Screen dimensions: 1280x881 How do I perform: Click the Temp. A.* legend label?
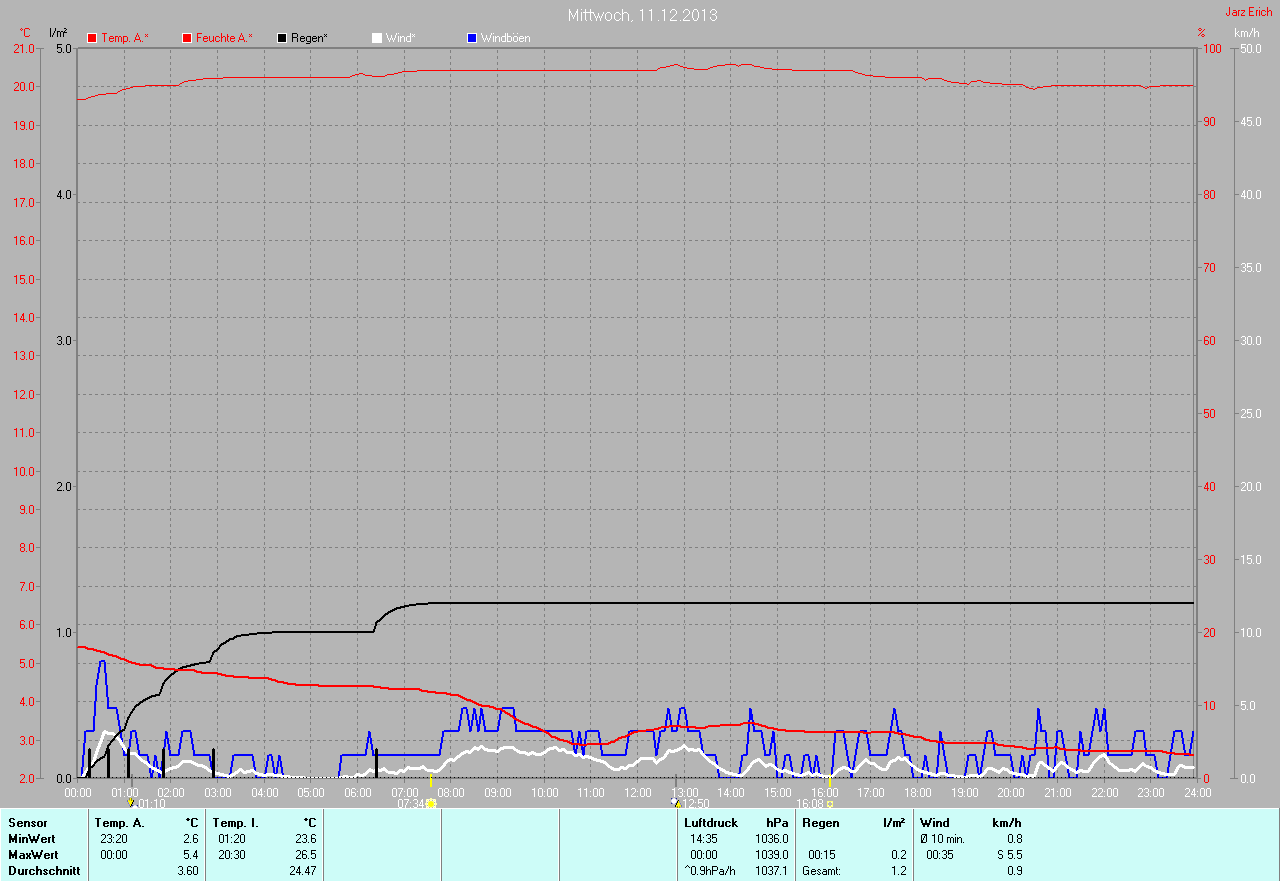click(x=125, y=38)
